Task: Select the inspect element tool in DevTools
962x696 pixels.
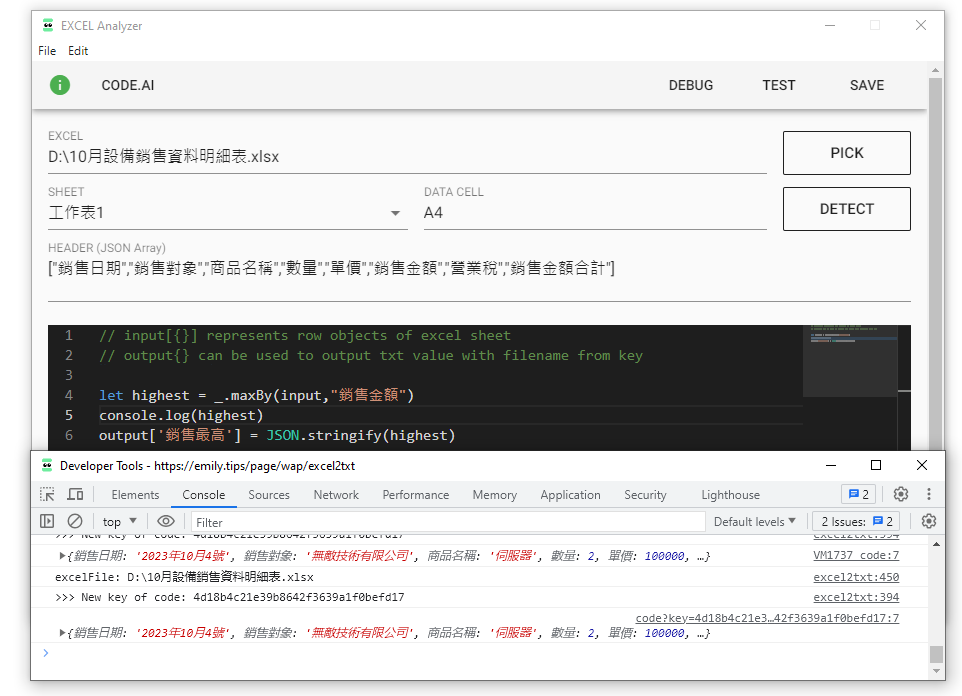Action: click(x=47, y=494)
